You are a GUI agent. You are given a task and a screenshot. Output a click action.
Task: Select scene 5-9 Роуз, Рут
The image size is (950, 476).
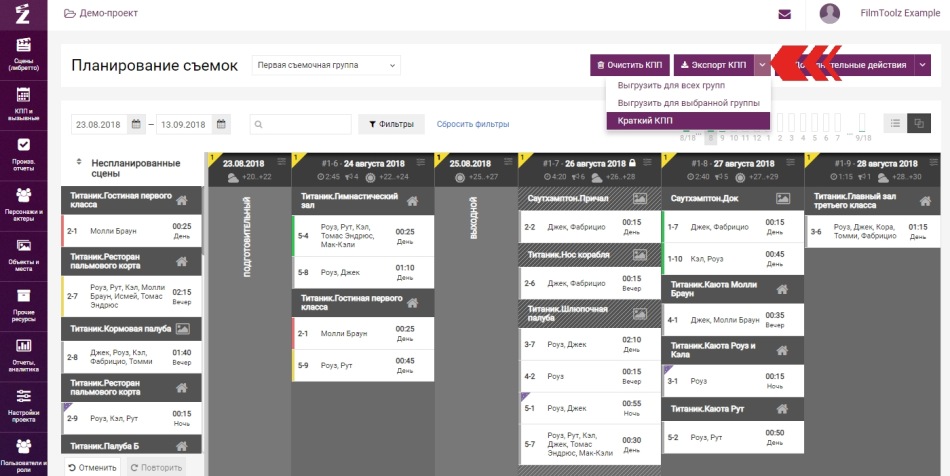[363, 365]
